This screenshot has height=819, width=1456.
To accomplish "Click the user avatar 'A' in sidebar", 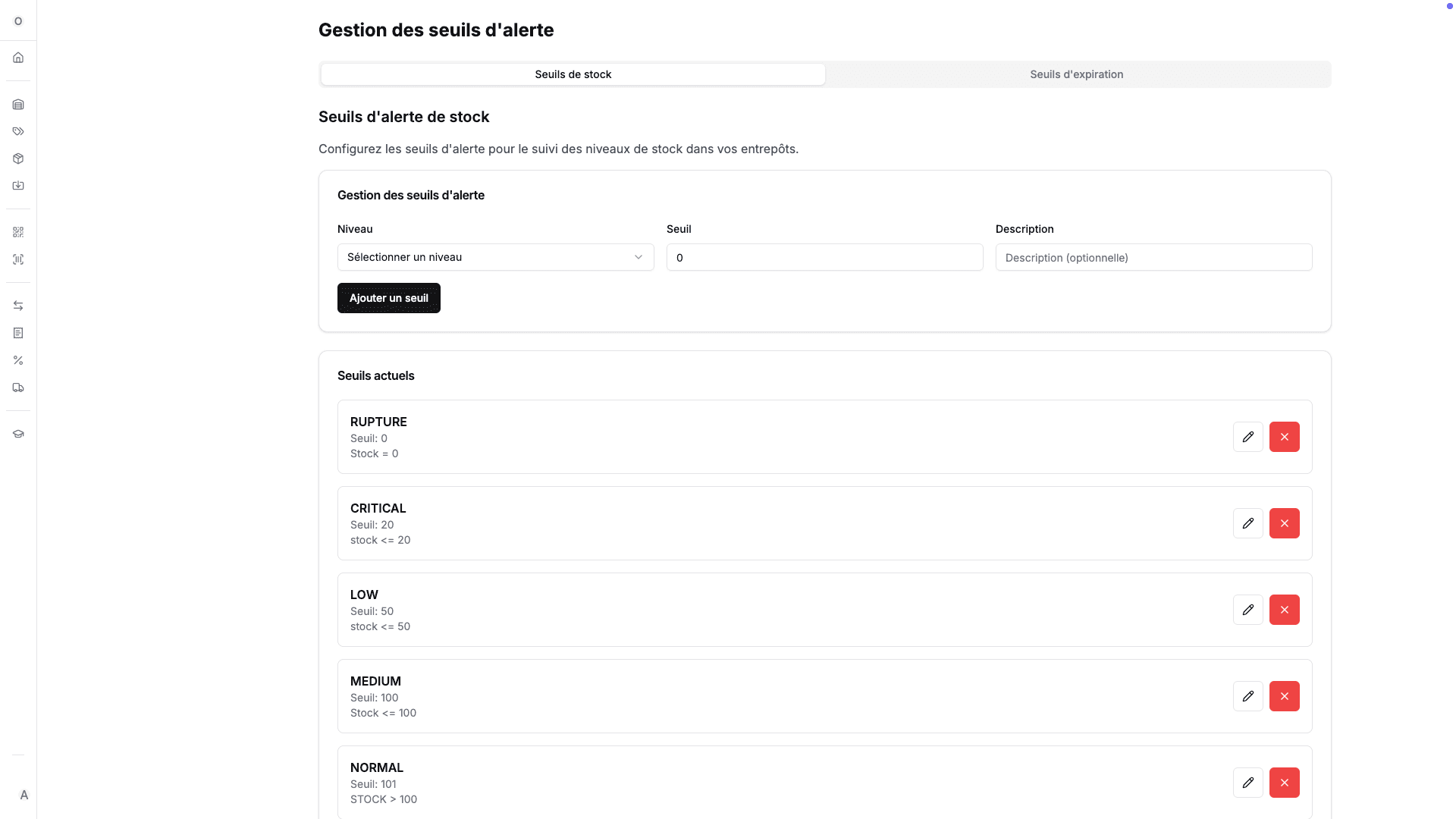I will click(x=24, y=795).
